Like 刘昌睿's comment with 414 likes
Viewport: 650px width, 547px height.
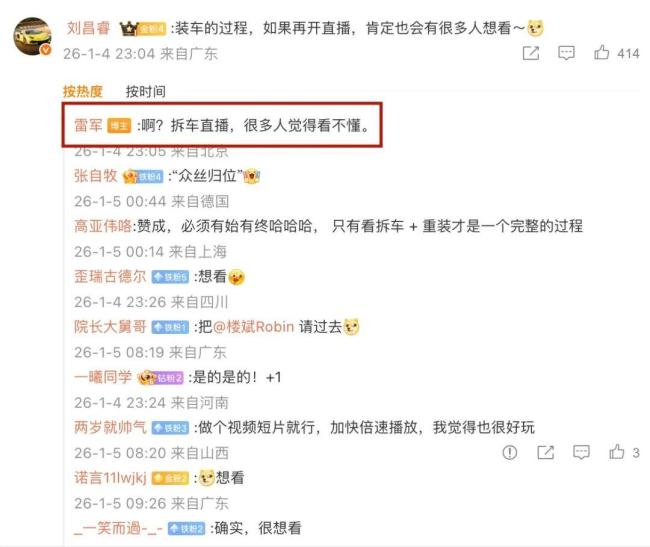[601, 53]
